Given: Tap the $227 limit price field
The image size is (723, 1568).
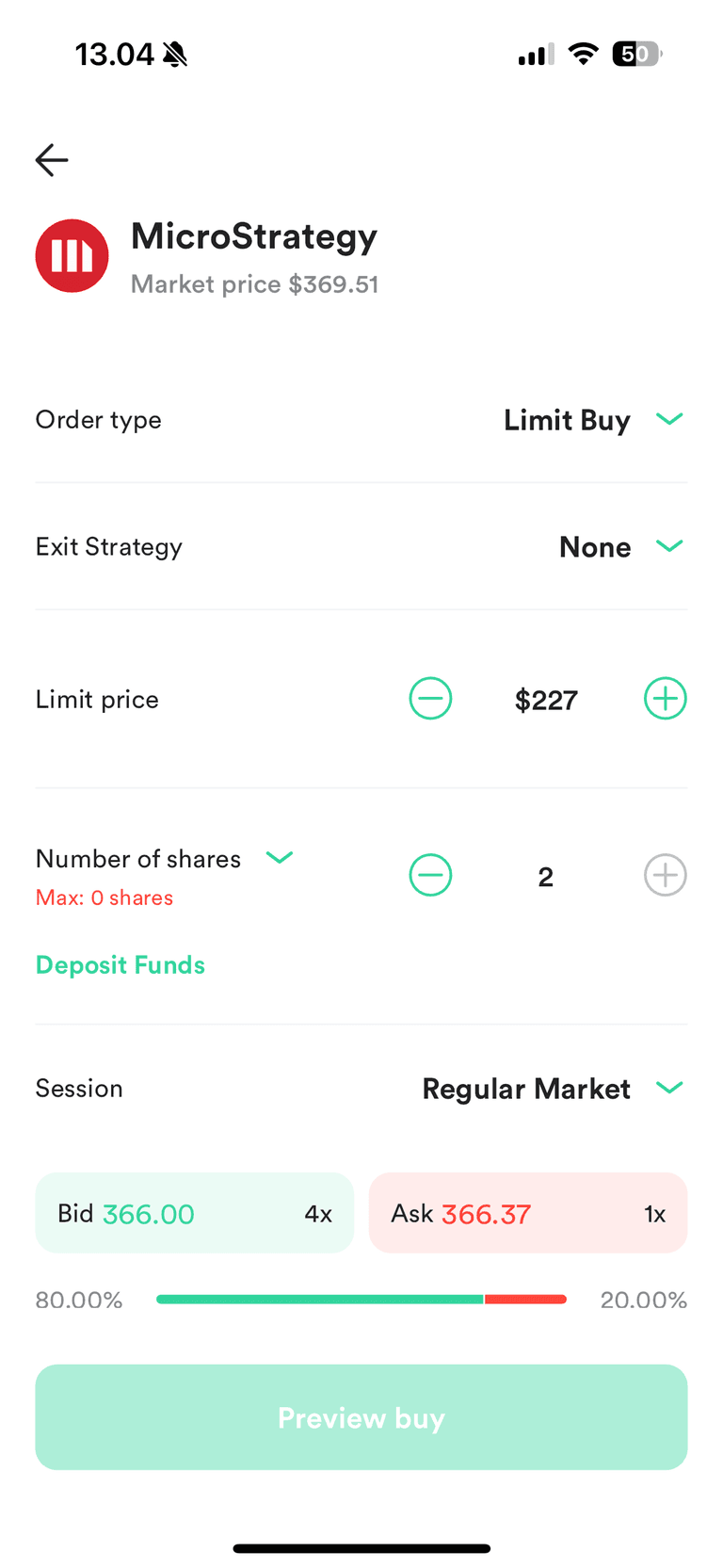Looking at the screenshot, I should (546, 701).
